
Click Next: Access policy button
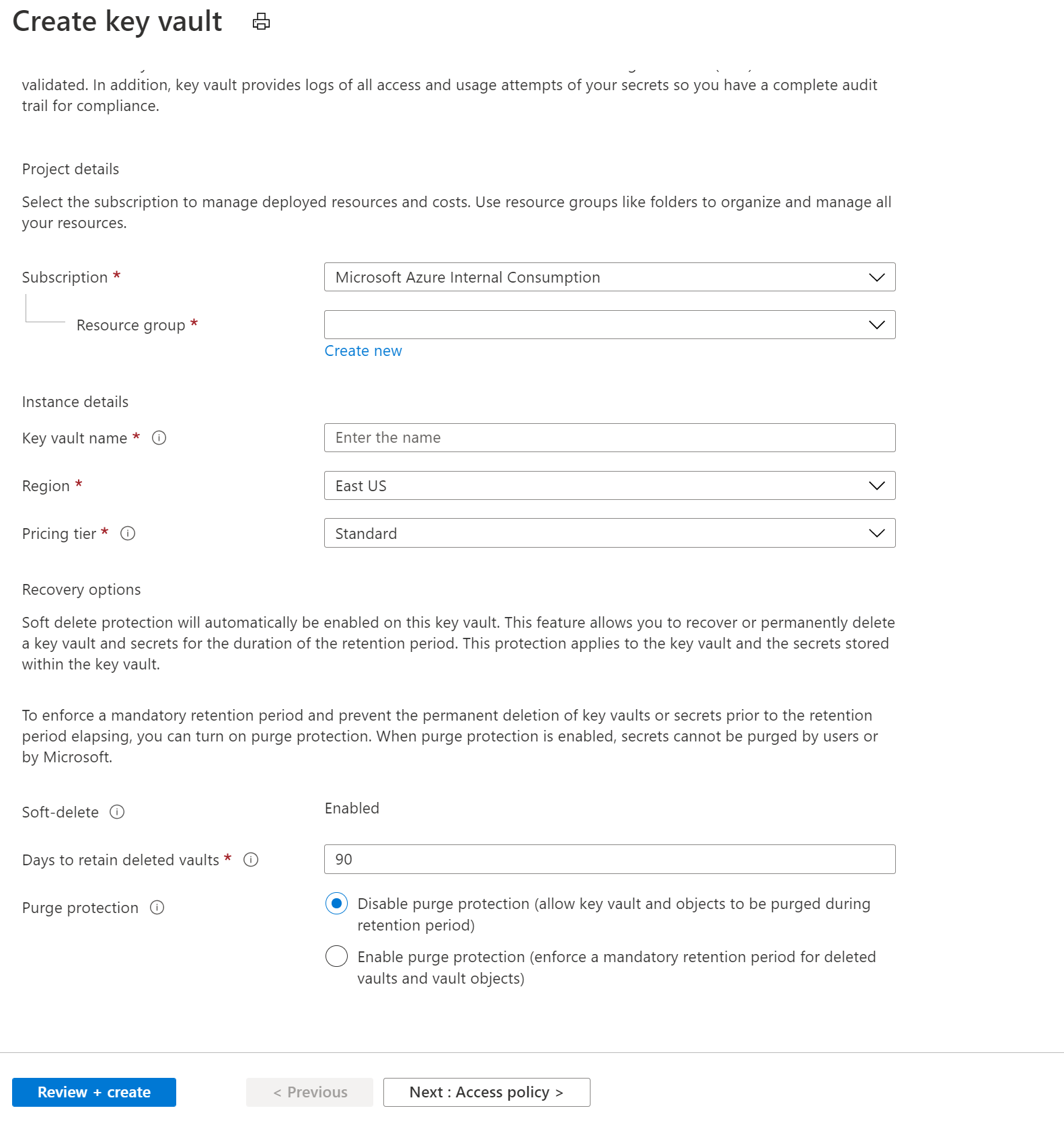486,1092
